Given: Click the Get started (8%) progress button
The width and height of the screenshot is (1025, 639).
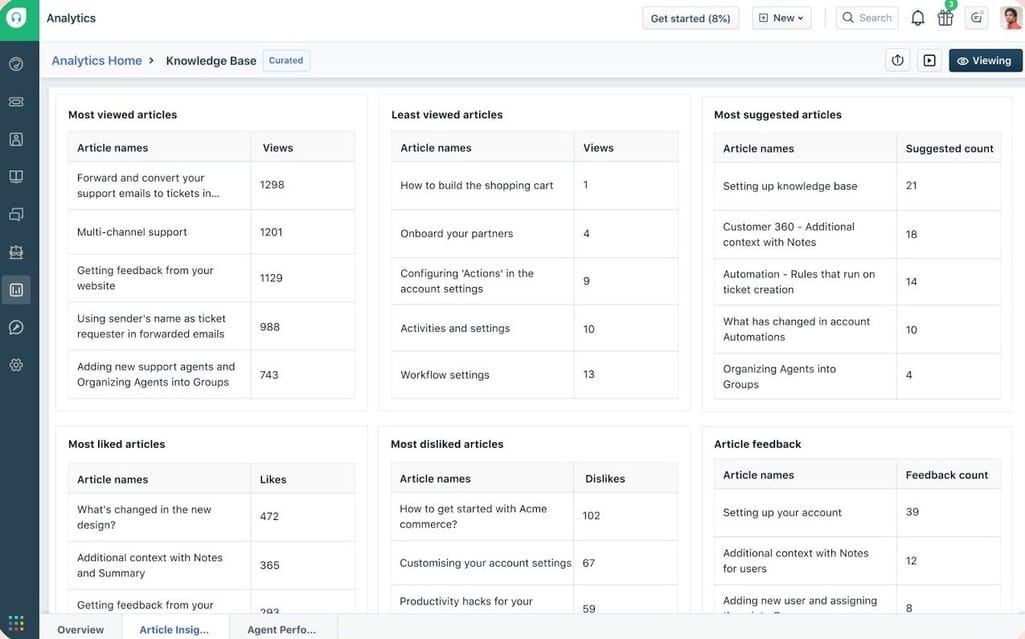Looking at the screenshot, I should [690, 17].
